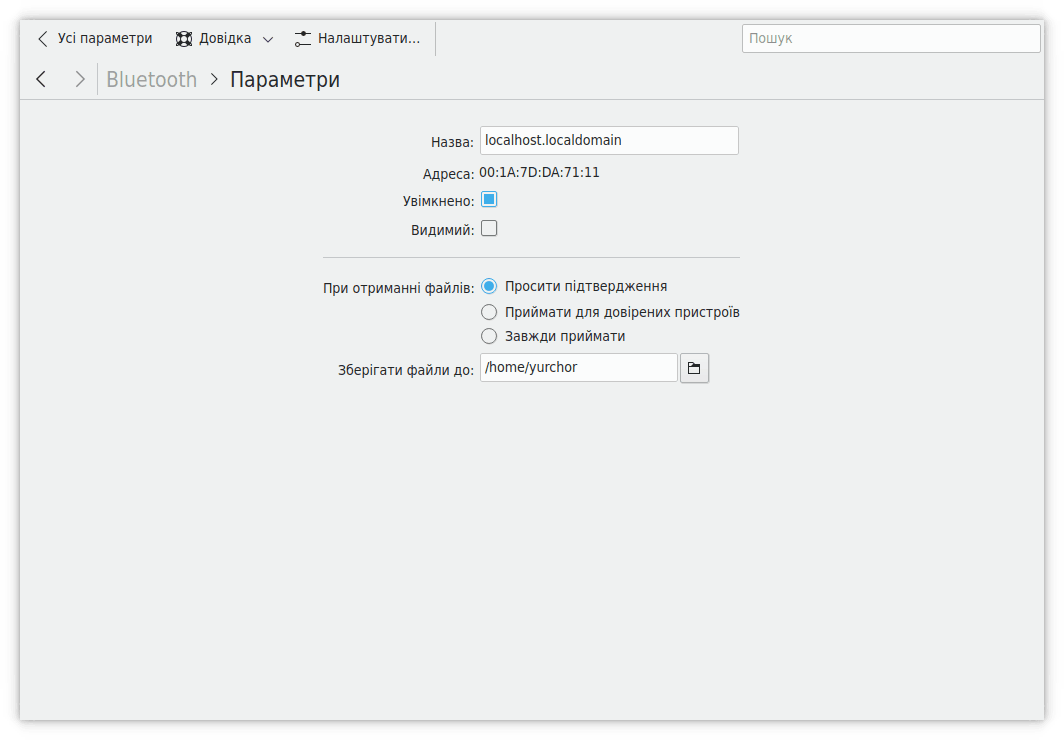Click the Налаштувати sliders icon

303,39
